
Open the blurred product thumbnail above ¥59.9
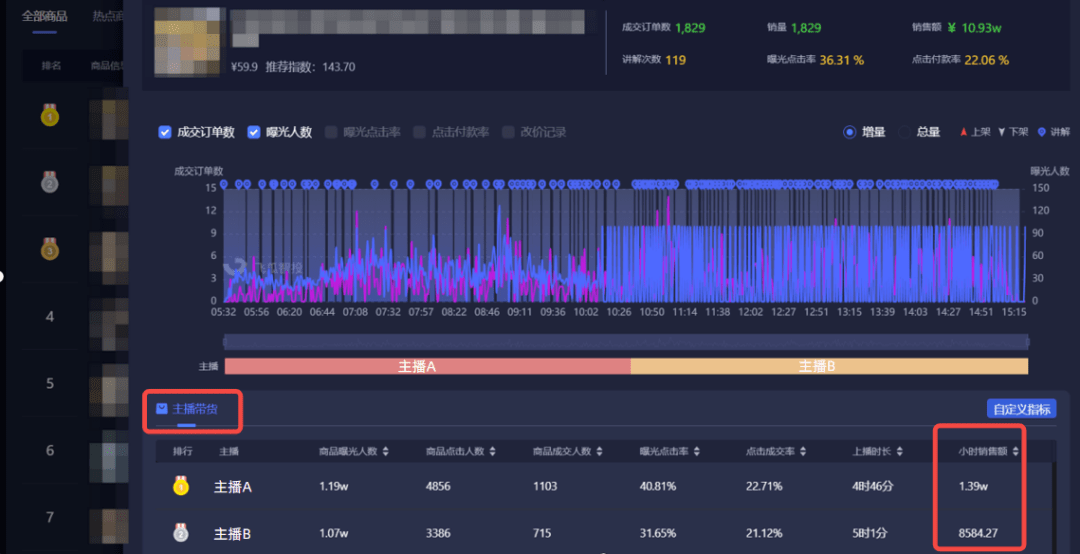[190, 41]
